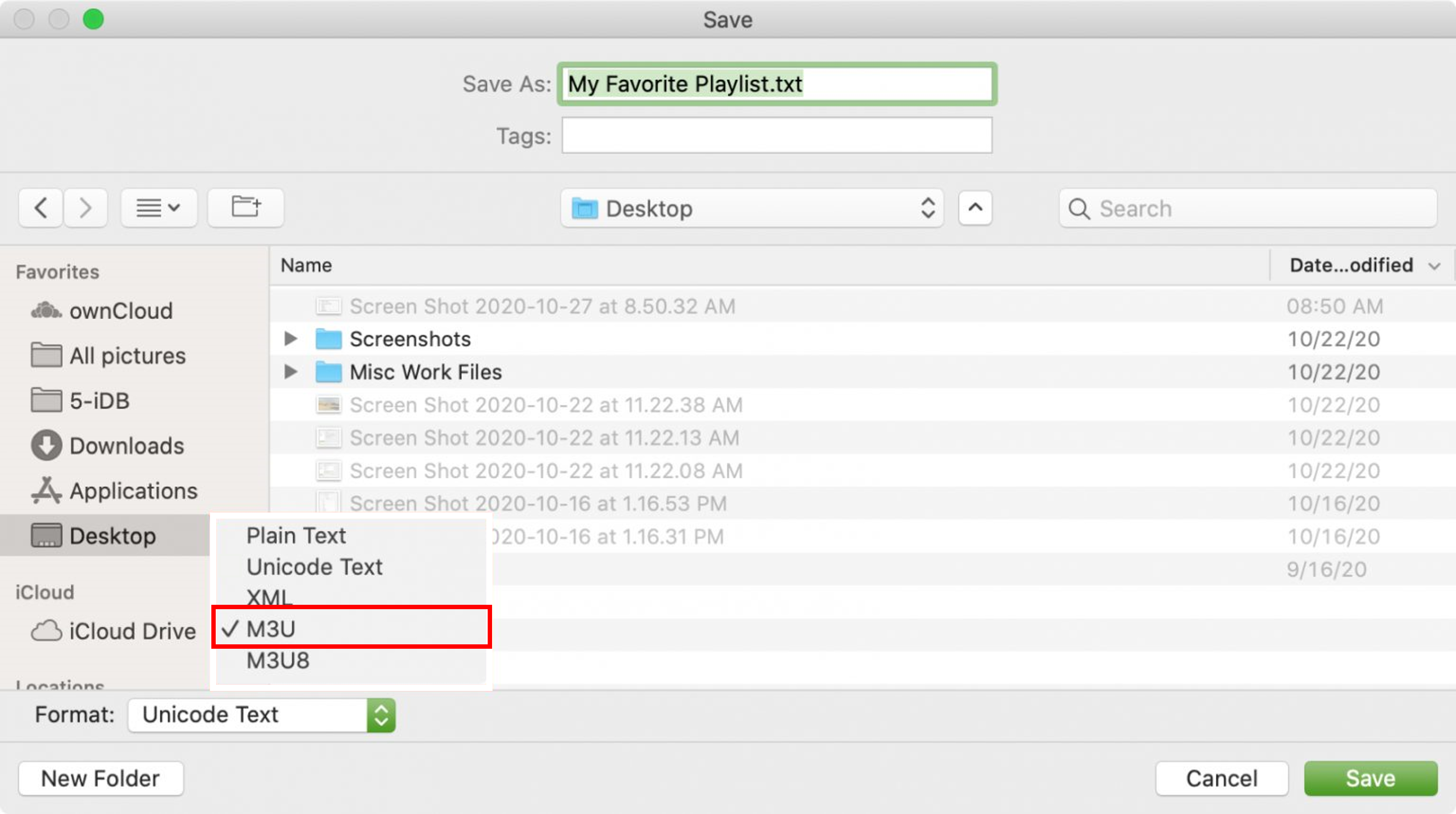Click the new folder toolbar icon

pos(246,207)
